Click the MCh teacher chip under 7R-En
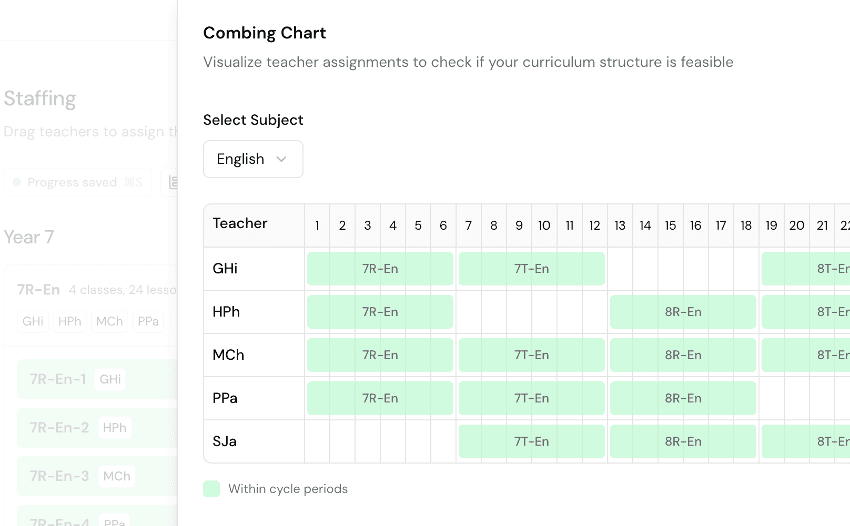The image size is (850, 526). [108, 322]
